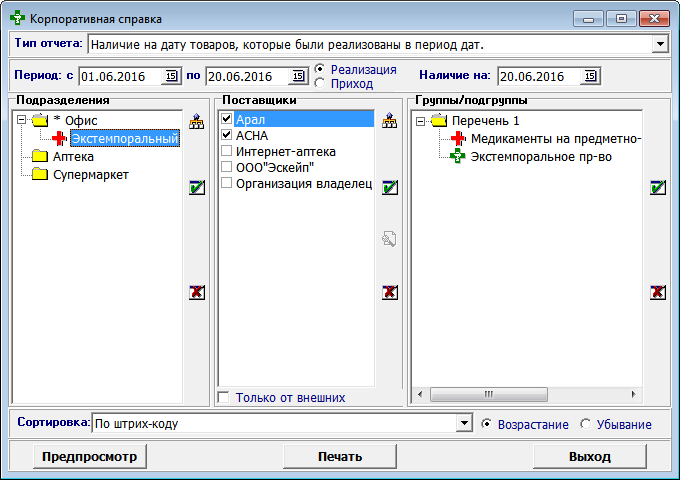Click the green cross icon in the title bar
This screenshot has width=680, height=480.
pos(17,18)
